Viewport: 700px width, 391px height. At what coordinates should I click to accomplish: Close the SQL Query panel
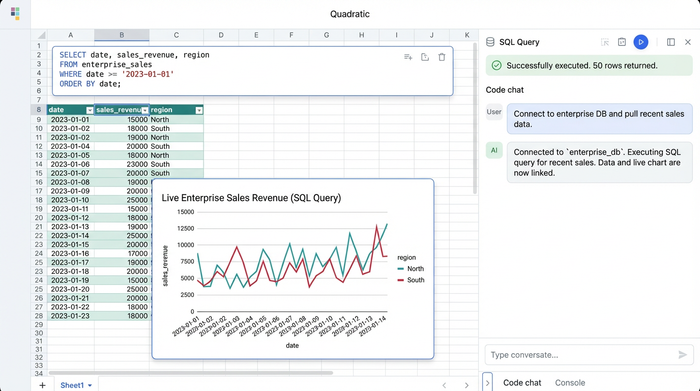(x=688, y=42)
